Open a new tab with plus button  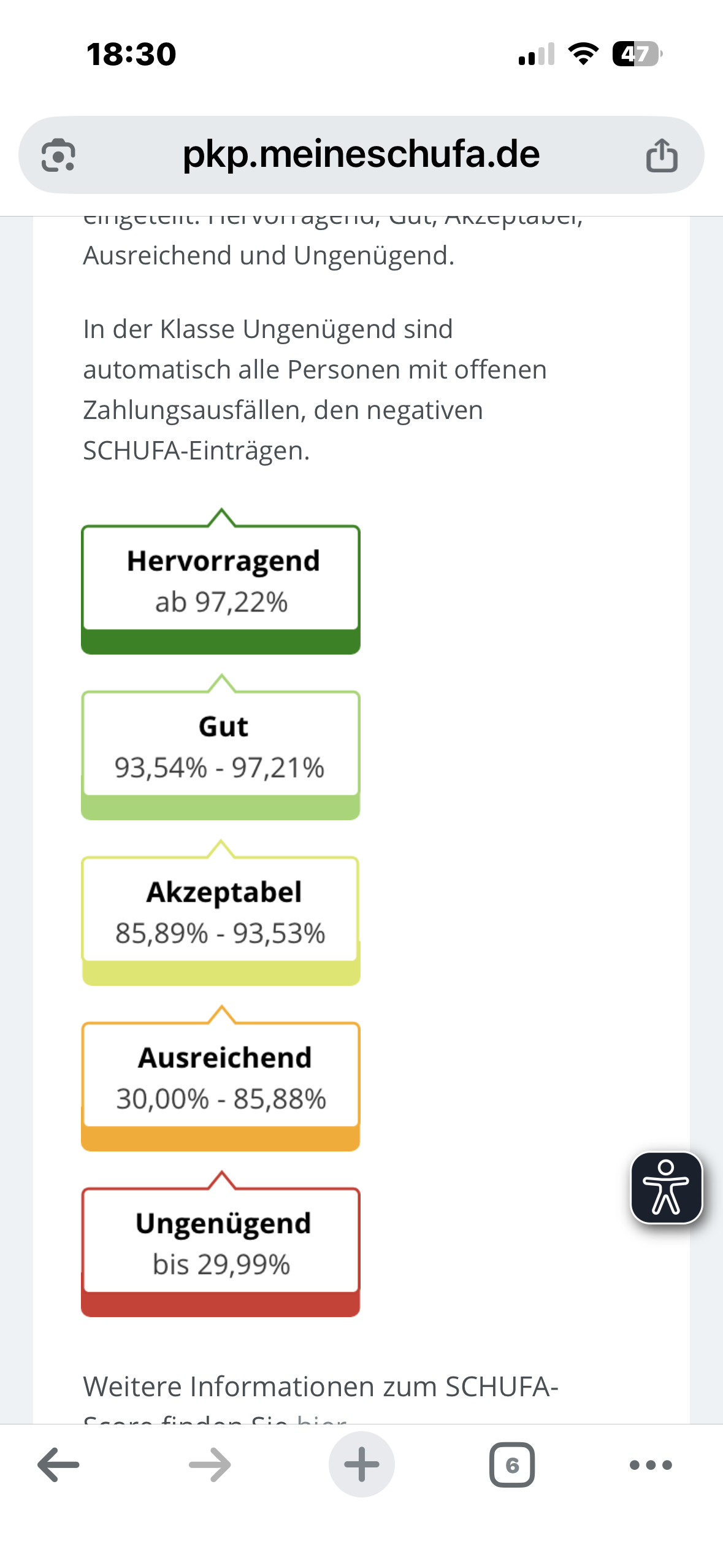click(361, 1465)
